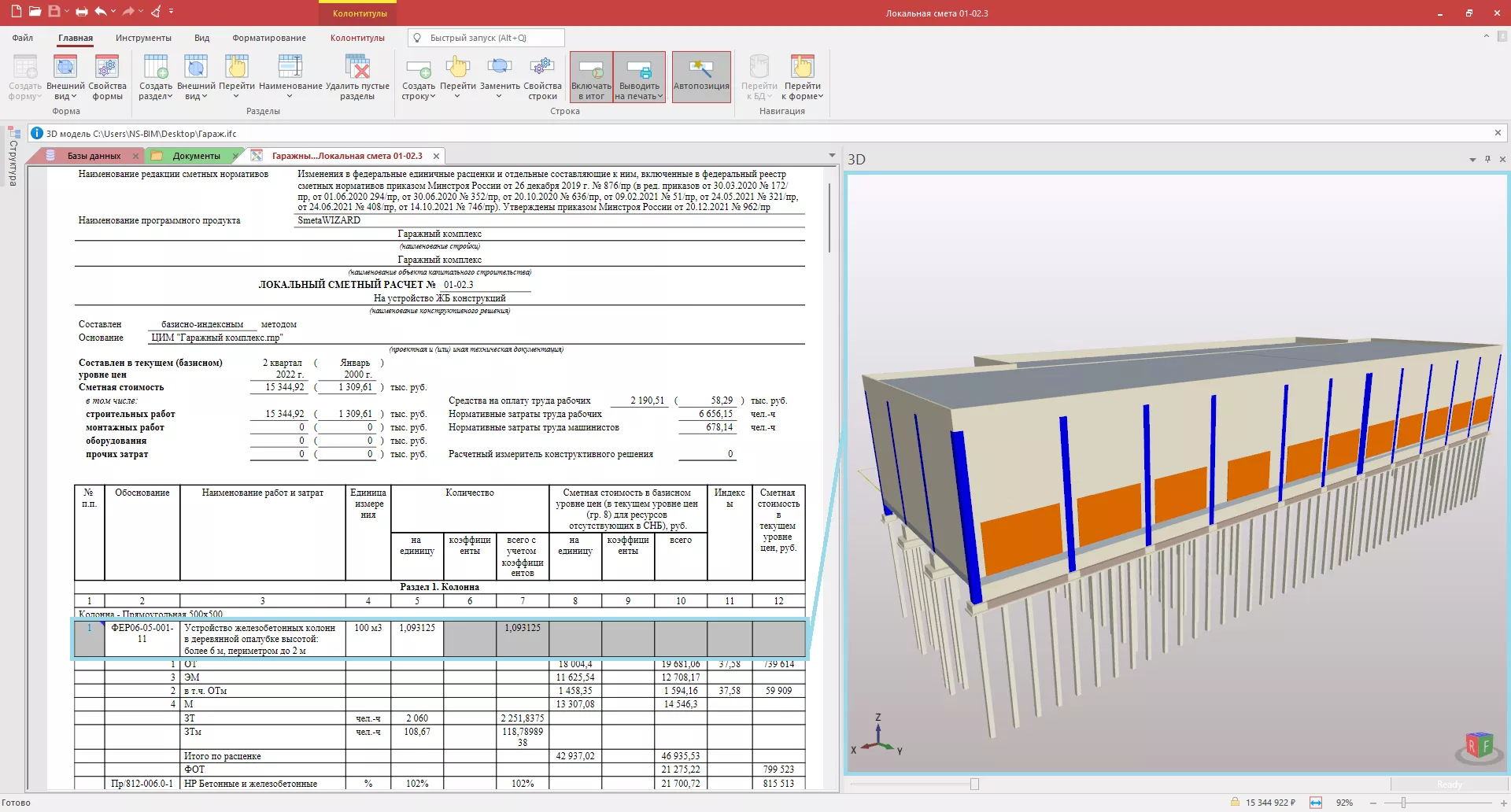Adjust the zoom slider in status bar
This screenshot has height=812, width=1511.
[1403, 803]
